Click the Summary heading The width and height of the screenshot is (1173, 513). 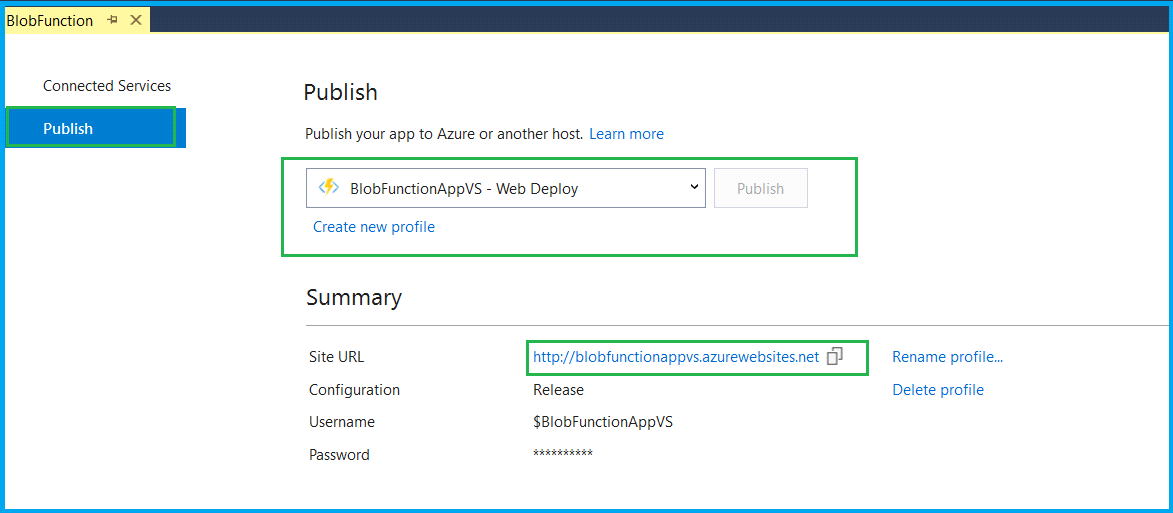[x=354, y=297]
